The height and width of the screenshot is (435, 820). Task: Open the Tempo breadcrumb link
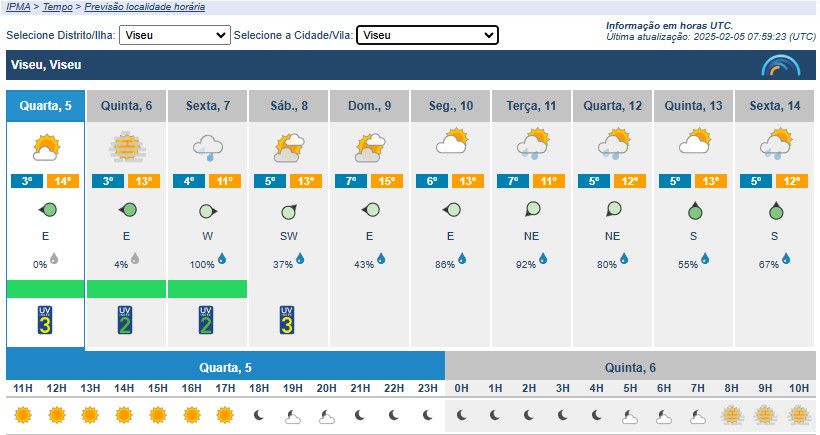point(58,7)
